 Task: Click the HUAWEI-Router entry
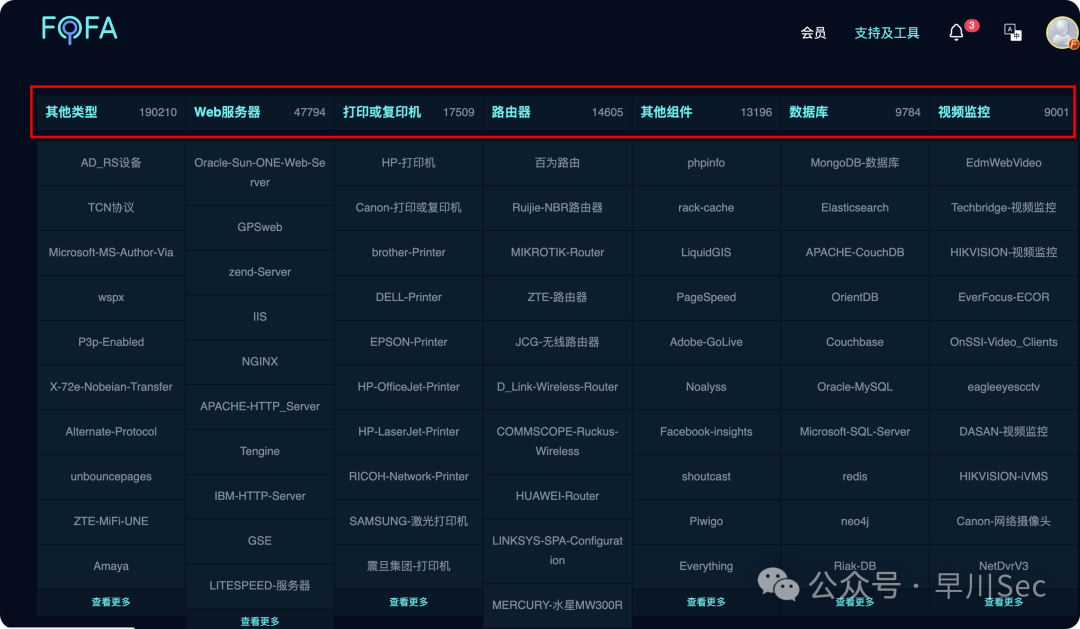pyautogui.click(x=557, y=496)
